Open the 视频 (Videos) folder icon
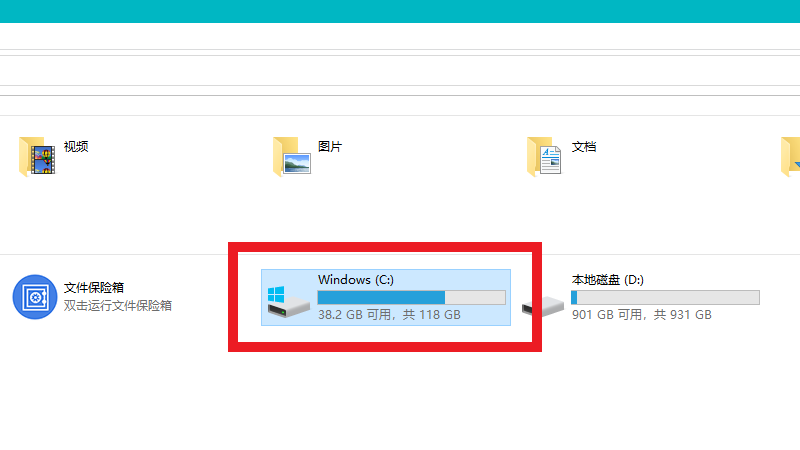 tap(36, 156)
